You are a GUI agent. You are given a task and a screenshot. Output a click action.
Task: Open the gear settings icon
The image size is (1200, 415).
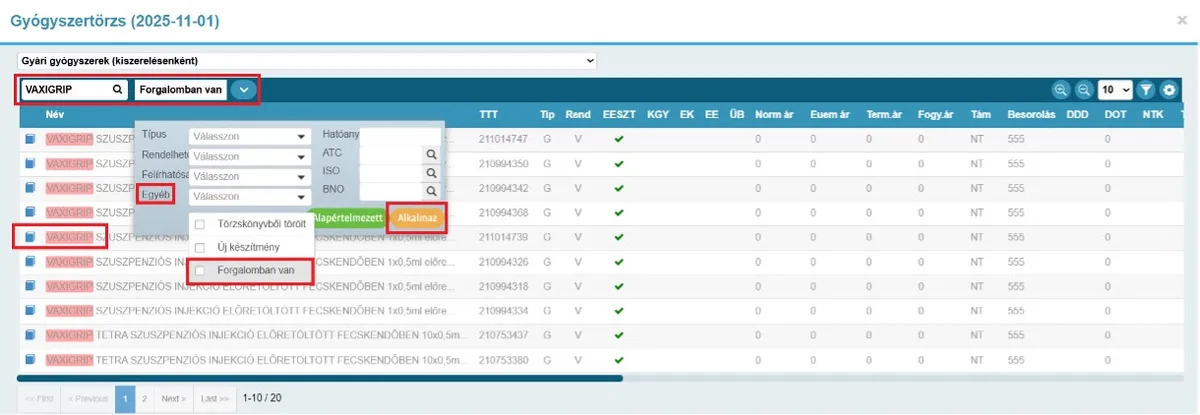click(x=1167, y=90)
